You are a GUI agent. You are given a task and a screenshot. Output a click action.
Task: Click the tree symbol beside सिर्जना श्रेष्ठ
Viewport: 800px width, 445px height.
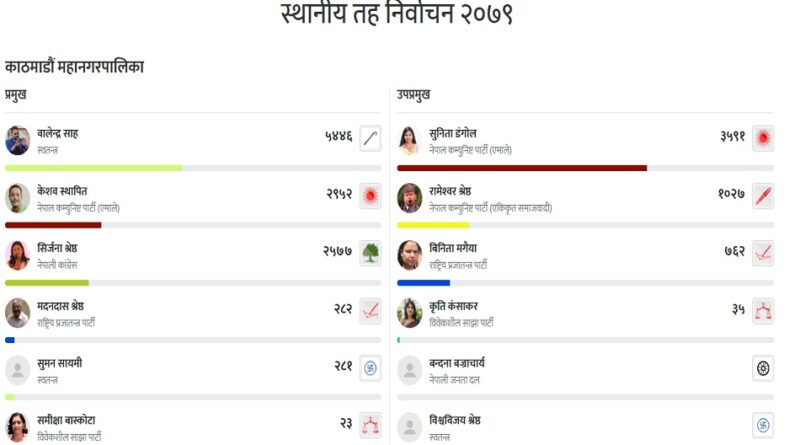tap(370, 253)
